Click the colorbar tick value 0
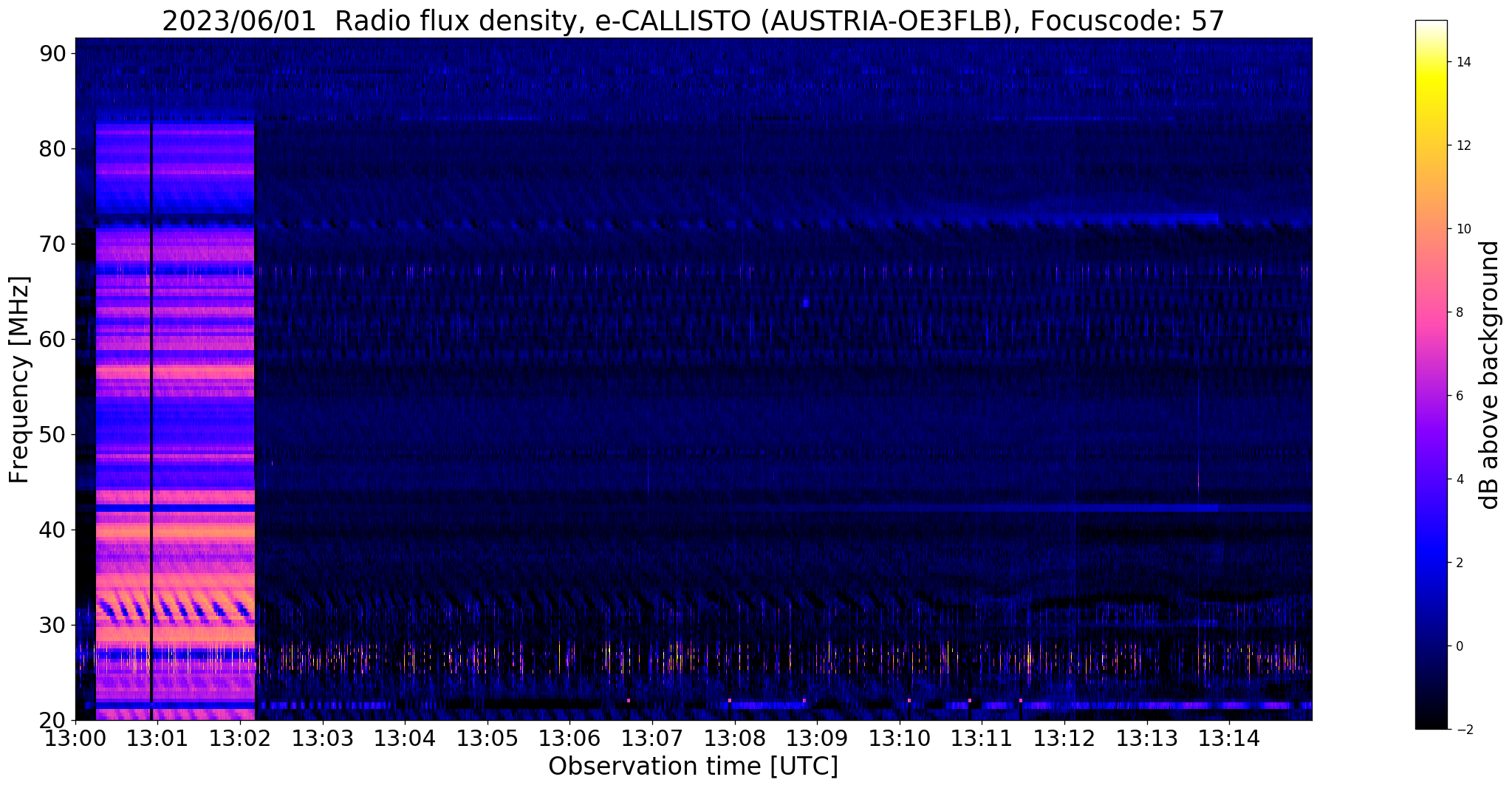The width and height of the screenshot is (1512, 788). click(1458, 646)
